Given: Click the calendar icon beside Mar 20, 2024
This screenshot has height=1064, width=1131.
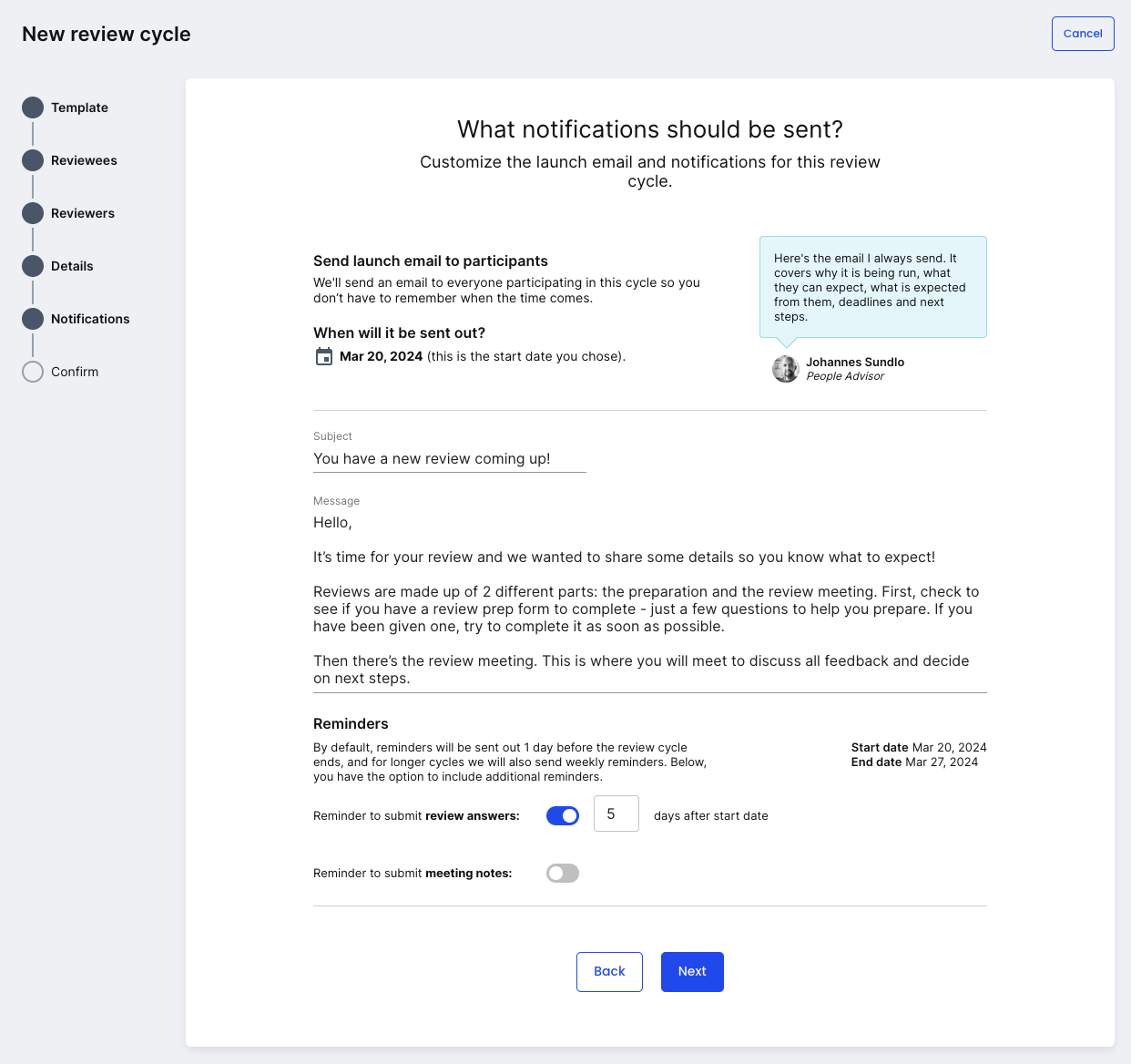Looking at the screenshot, I should tap(324, 356).
